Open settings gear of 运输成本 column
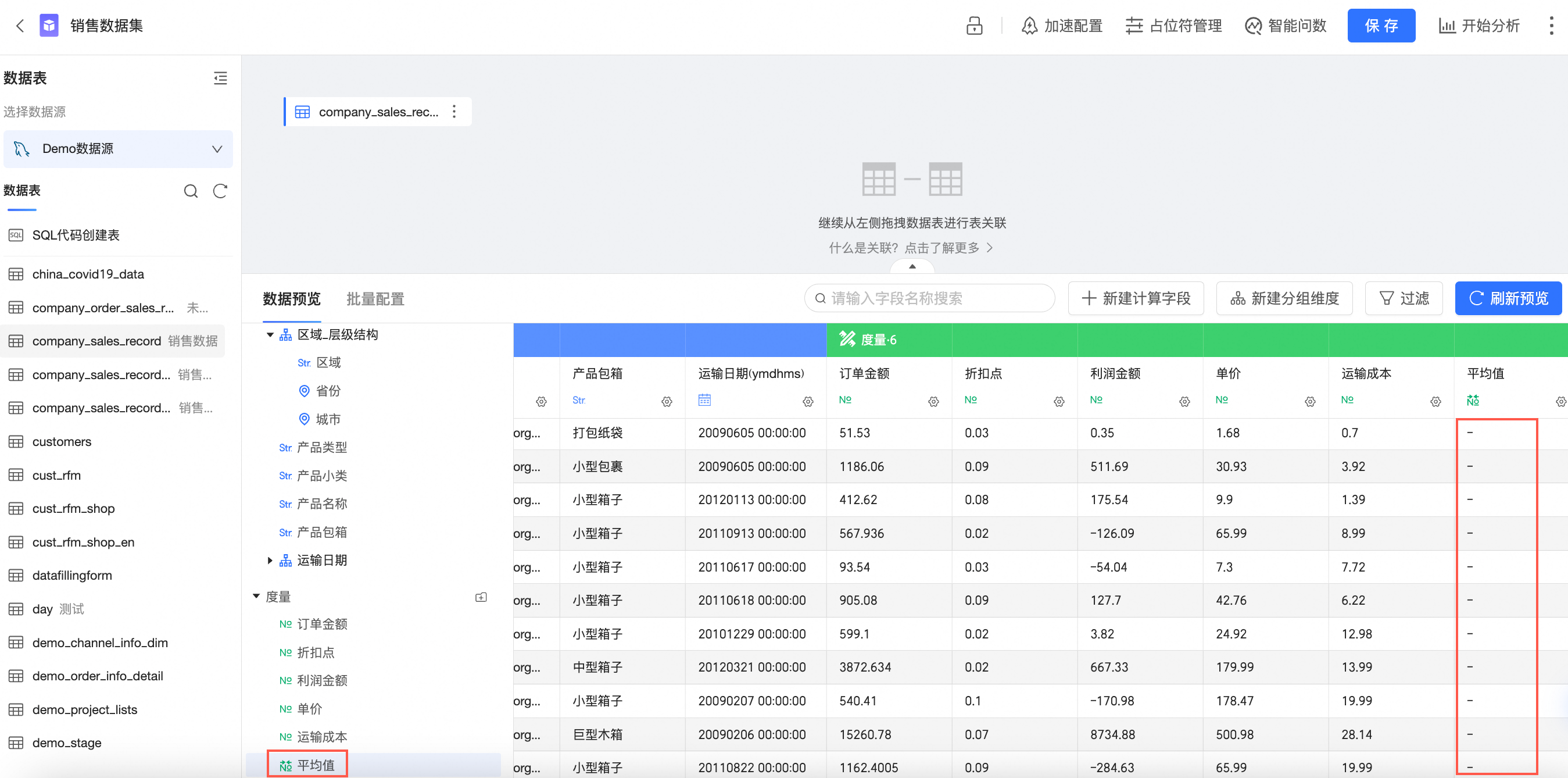The image size is (1568, 778). coord(1435,402)
